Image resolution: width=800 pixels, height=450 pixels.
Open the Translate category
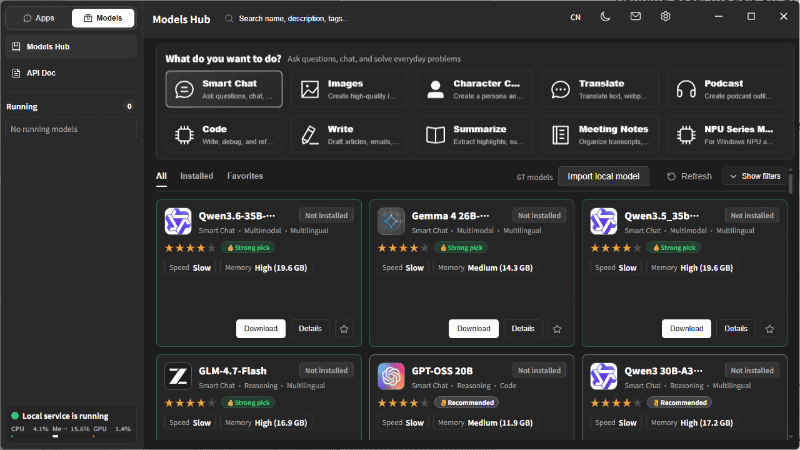click(x=601, y=89)
